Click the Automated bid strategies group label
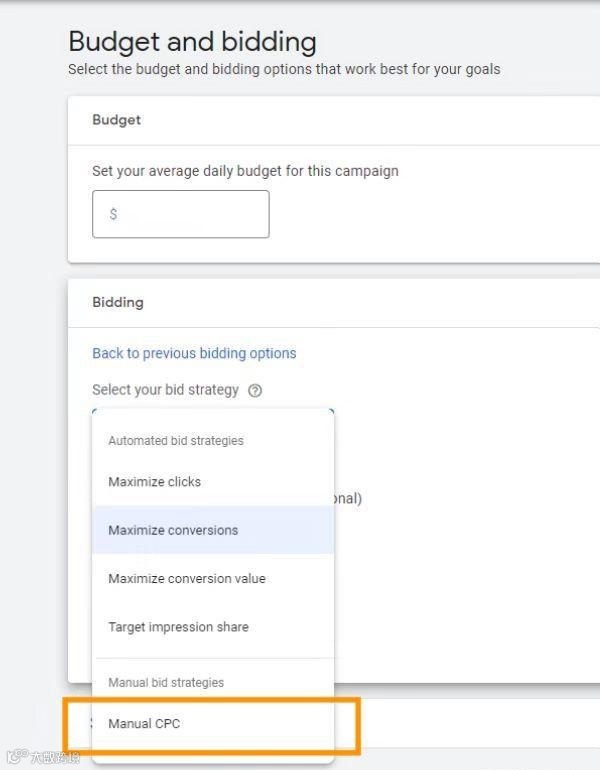The image size is (600, 770). point(175,441)
